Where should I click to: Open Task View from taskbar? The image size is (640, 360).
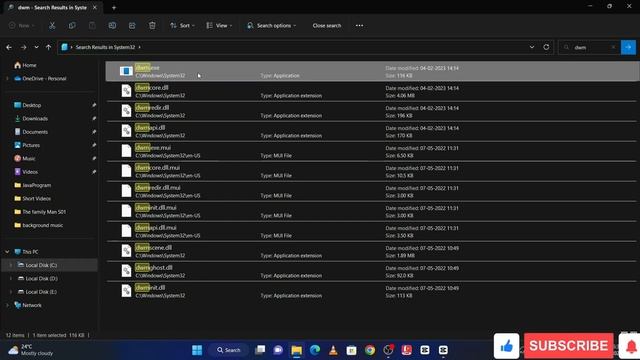(260, 350)
